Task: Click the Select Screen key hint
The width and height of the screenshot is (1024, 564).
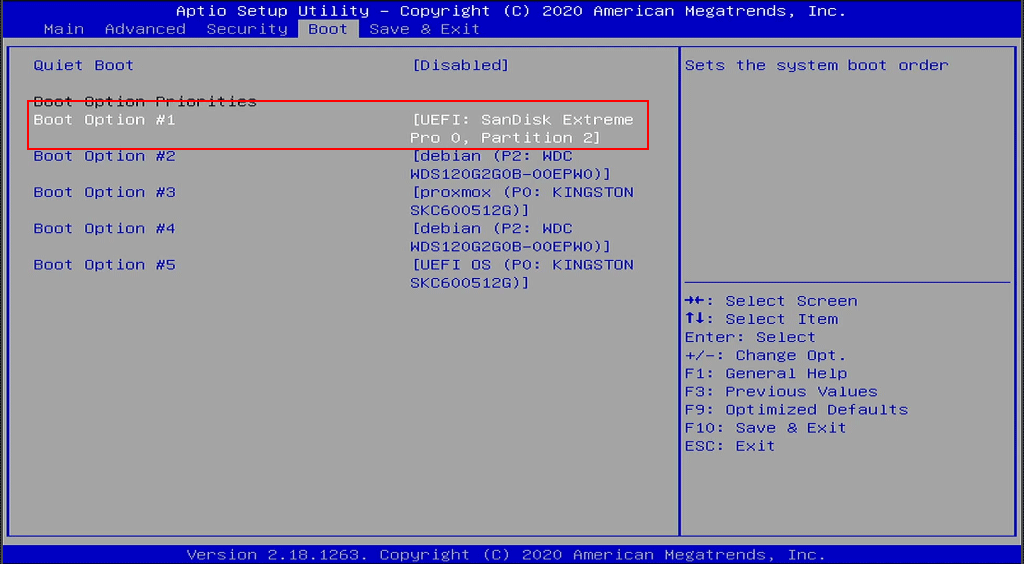Action: coord(771,302)
